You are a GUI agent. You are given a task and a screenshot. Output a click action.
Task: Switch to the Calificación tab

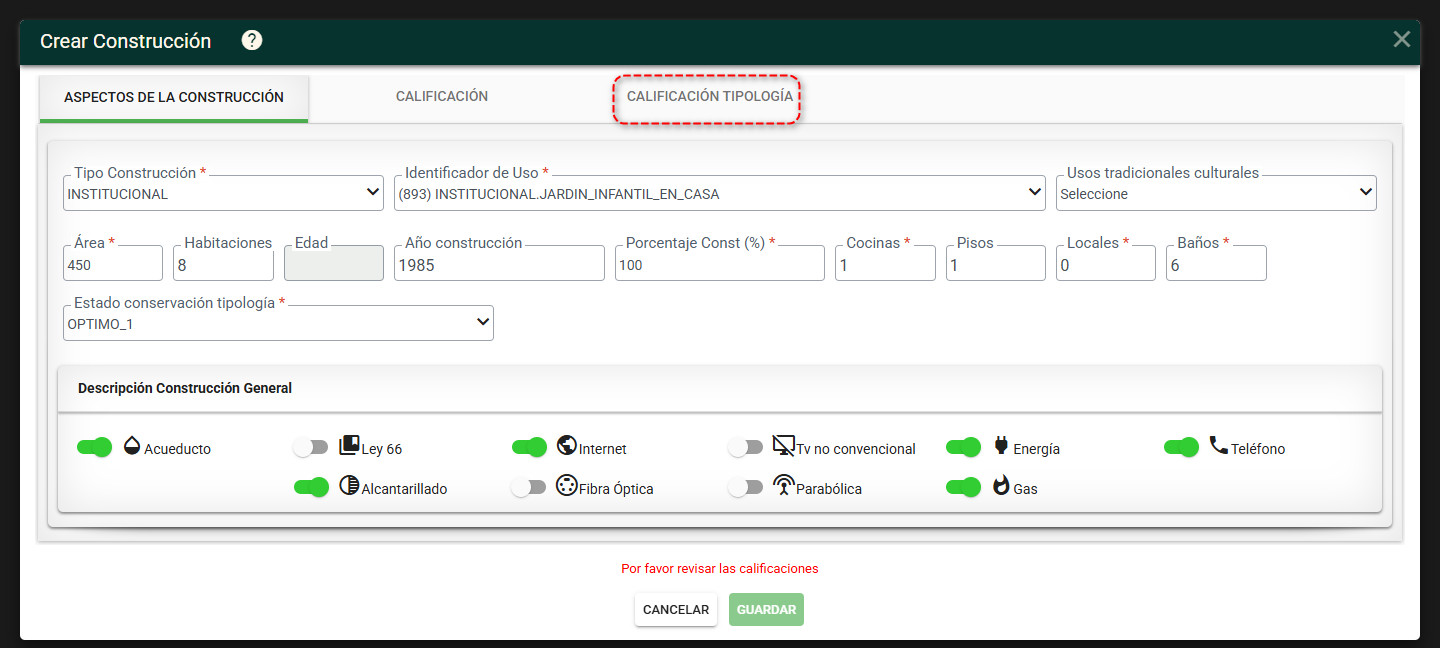coord(442,97)
